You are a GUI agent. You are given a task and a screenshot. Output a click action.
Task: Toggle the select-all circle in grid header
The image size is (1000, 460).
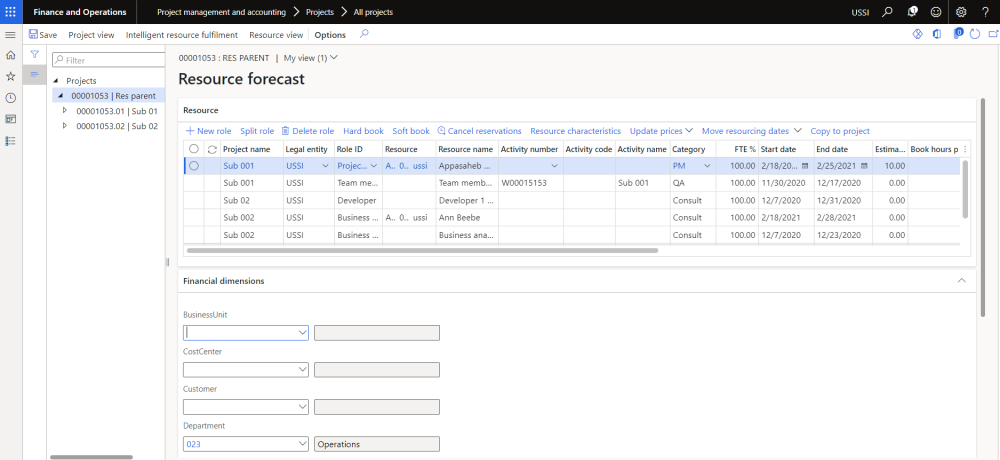194,149
